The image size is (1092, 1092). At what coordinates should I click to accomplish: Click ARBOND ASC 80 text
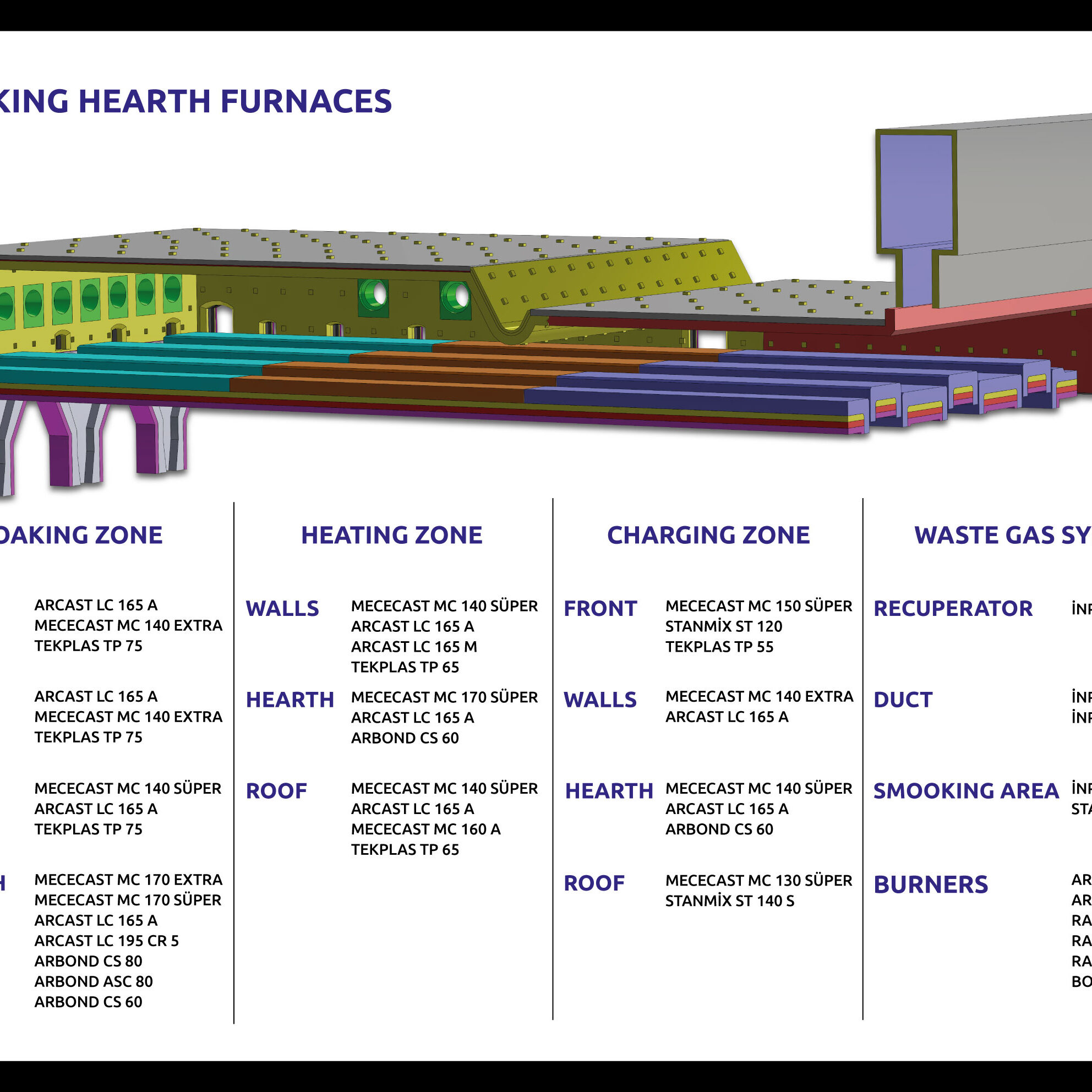[x=93, y=981]
